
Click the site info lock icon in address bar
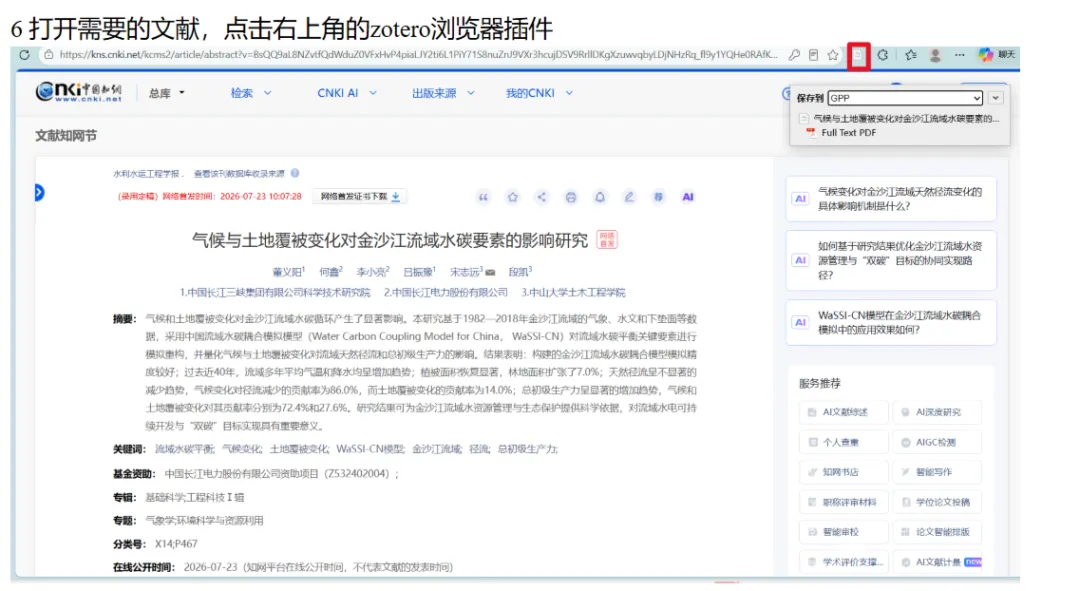[x=48, y=55]
